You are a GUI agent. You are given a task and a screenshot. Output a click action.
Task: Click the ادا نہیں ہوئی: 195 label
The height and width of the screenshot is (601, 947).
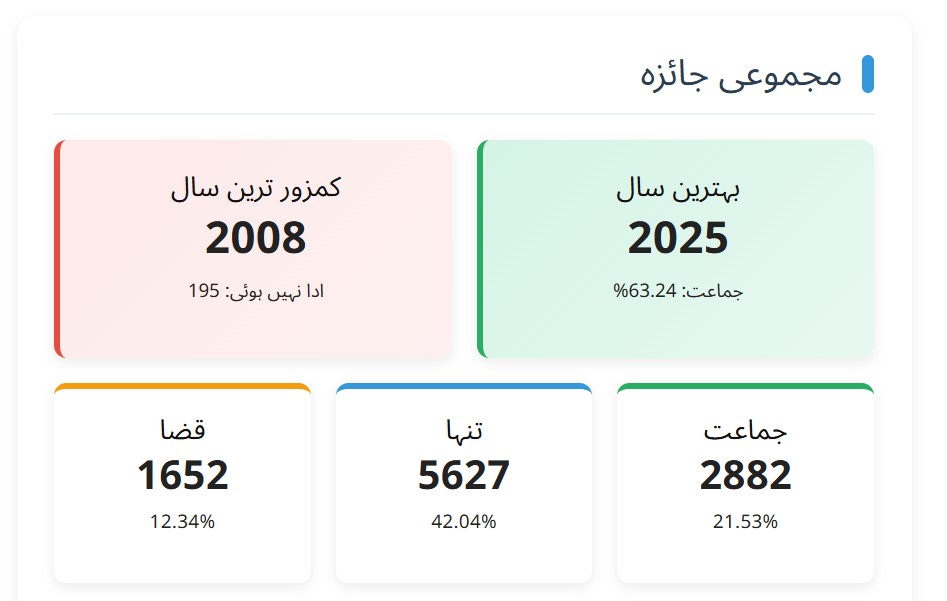pyautogui.click(x=254, y=290)
